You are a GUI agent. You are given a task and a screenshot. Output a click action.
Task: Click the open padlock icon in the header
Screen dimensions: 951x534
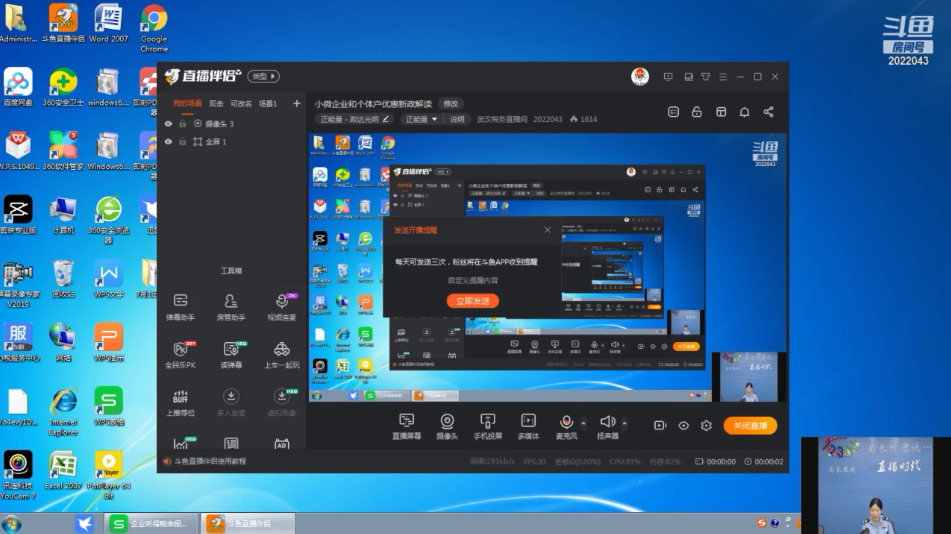pos(696,112)
